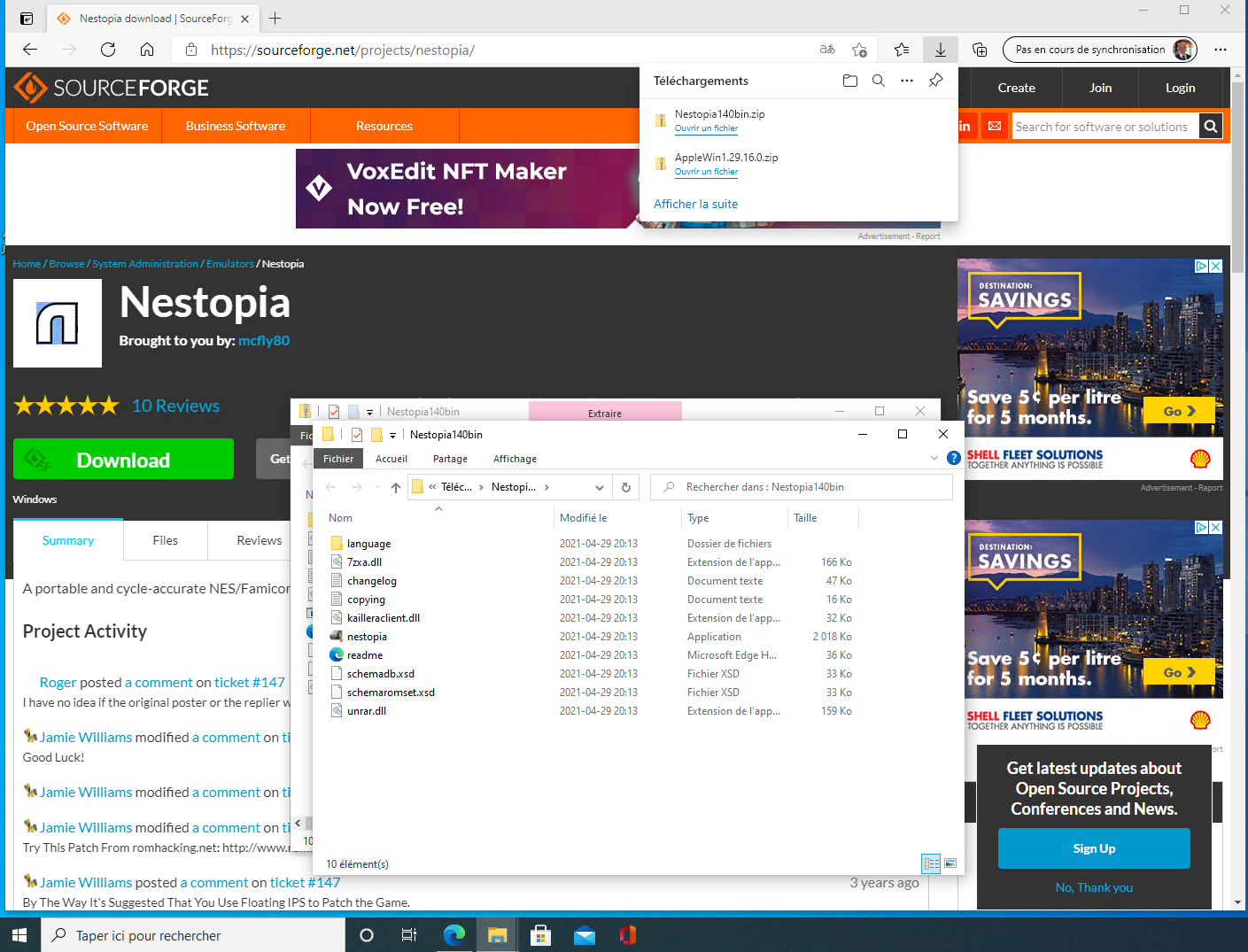
Task: Search downloads using the magnifier icon
Action: coord(879,81)
